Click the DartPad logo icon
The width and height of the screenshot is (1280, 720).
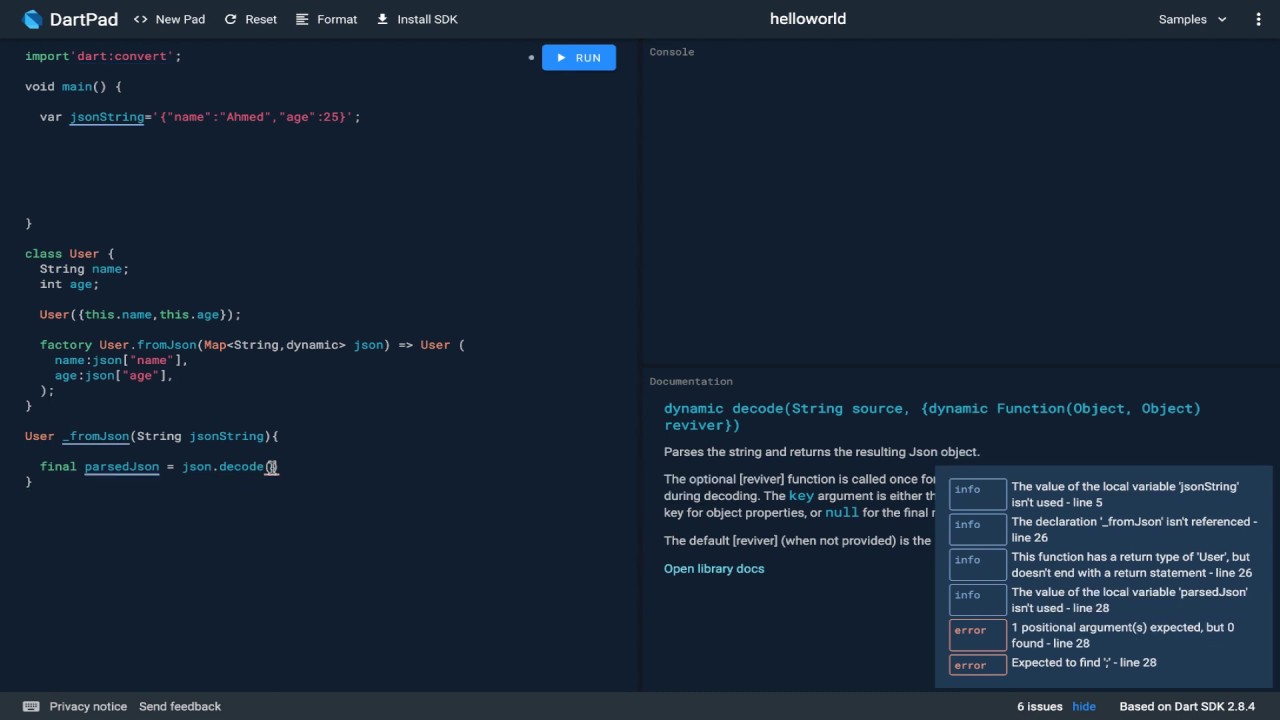click(x=32, y=19)
